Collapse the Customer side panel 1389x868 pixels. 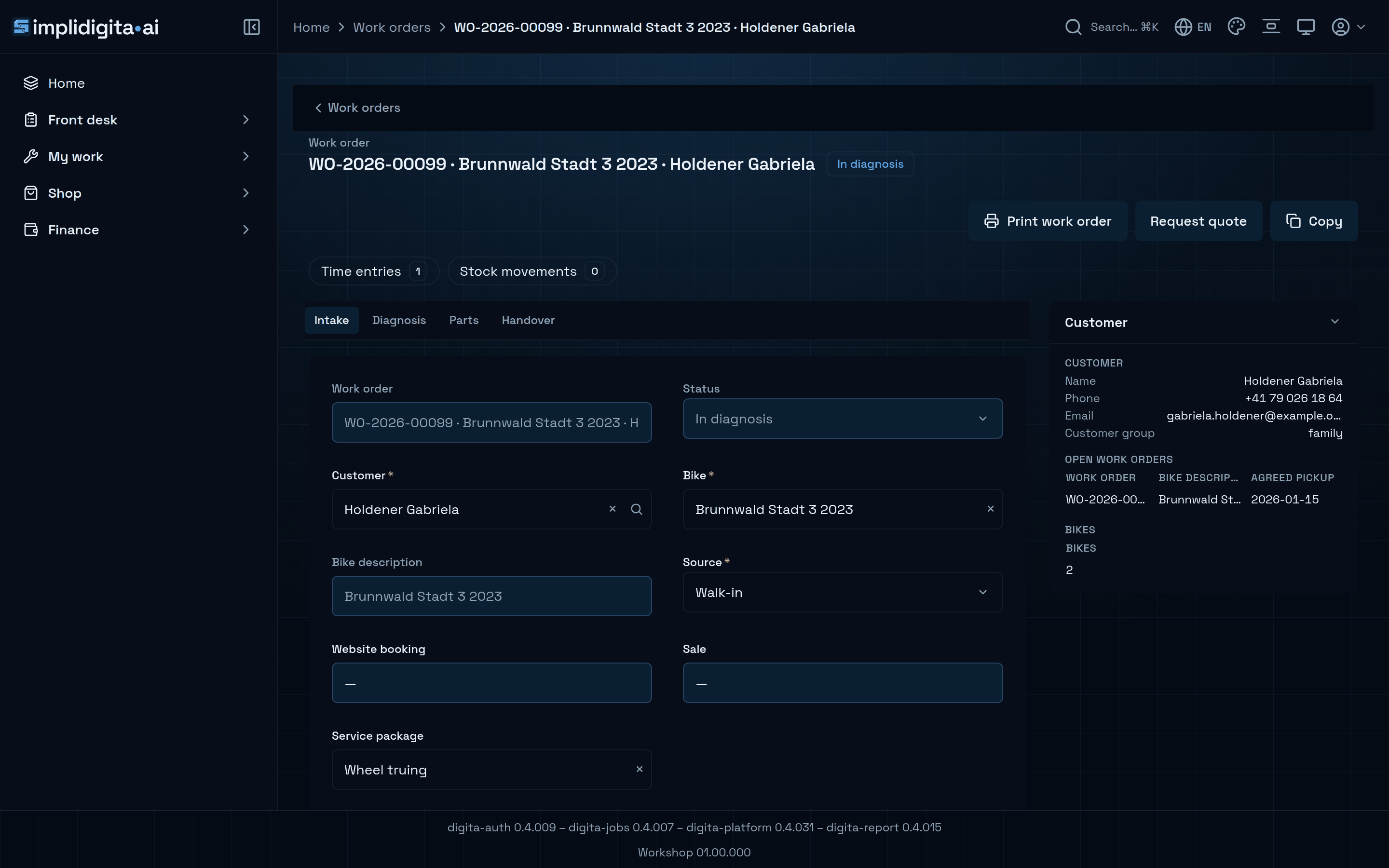[x=1335, y=322]
